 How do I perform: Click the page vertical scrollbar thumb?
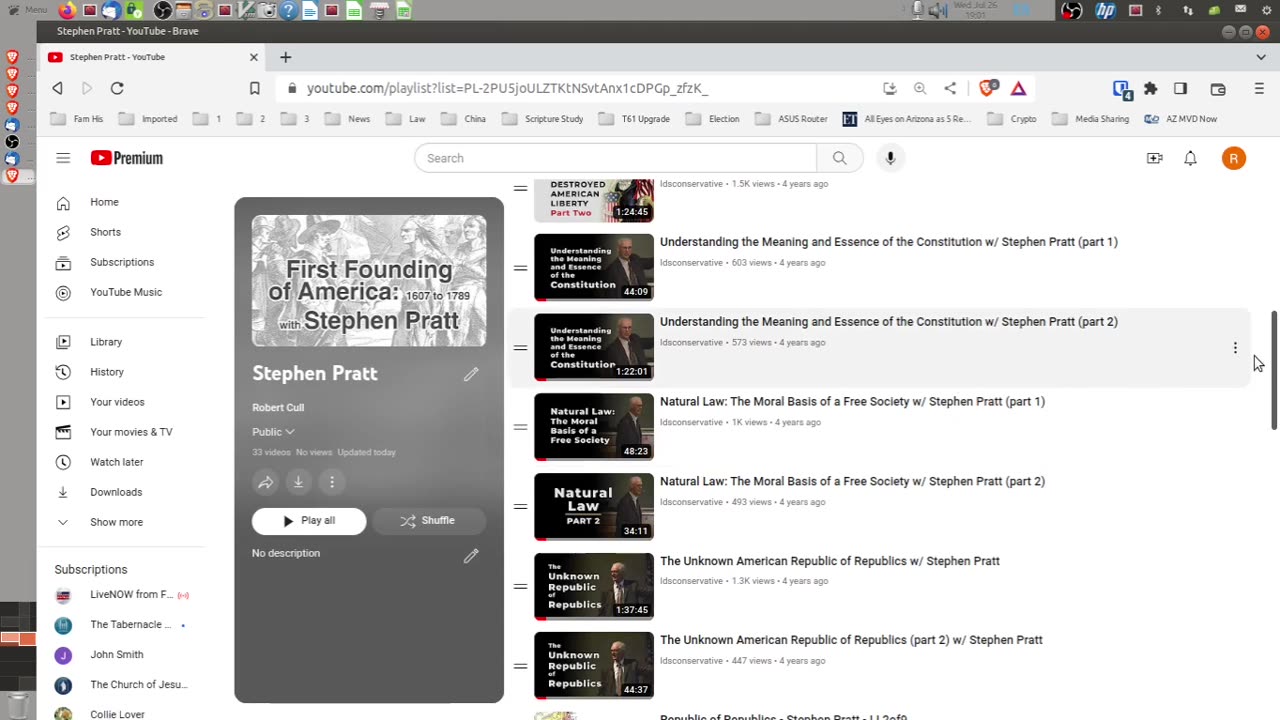[1274, 370]
